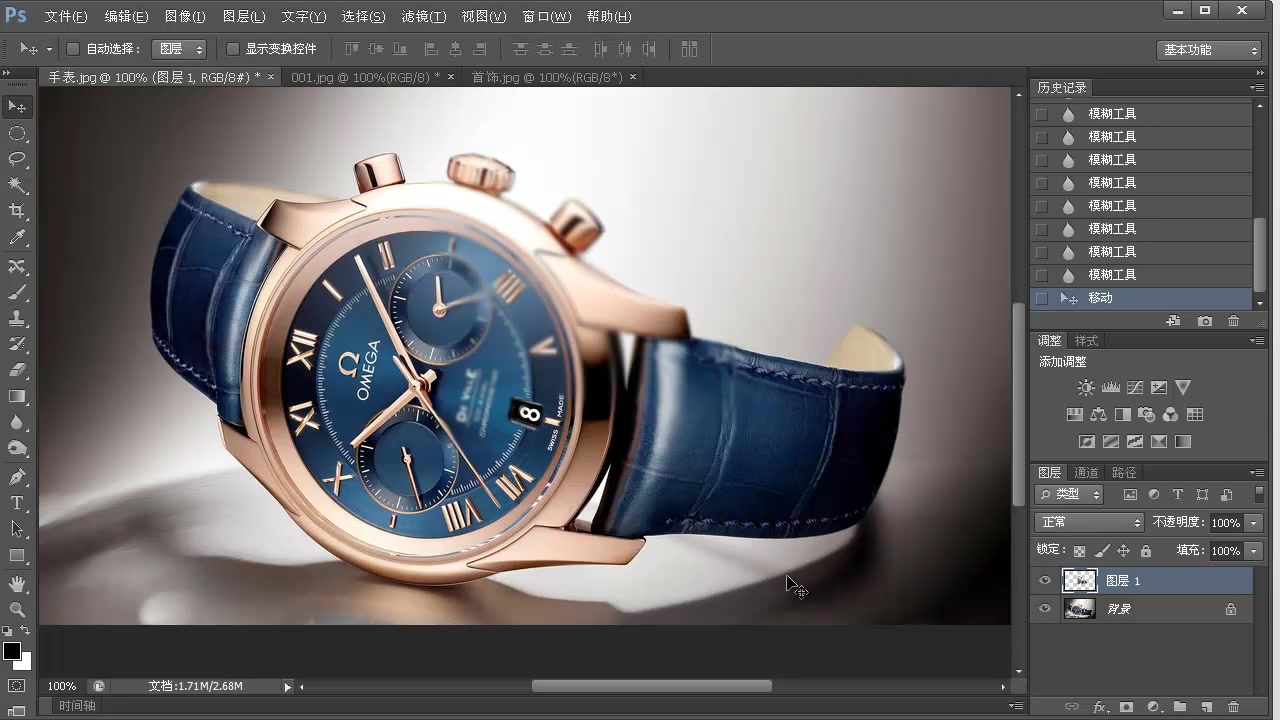1280x720 pixels.
Task: Select the Magic Wand tool
Action: (x=17, y=185)
